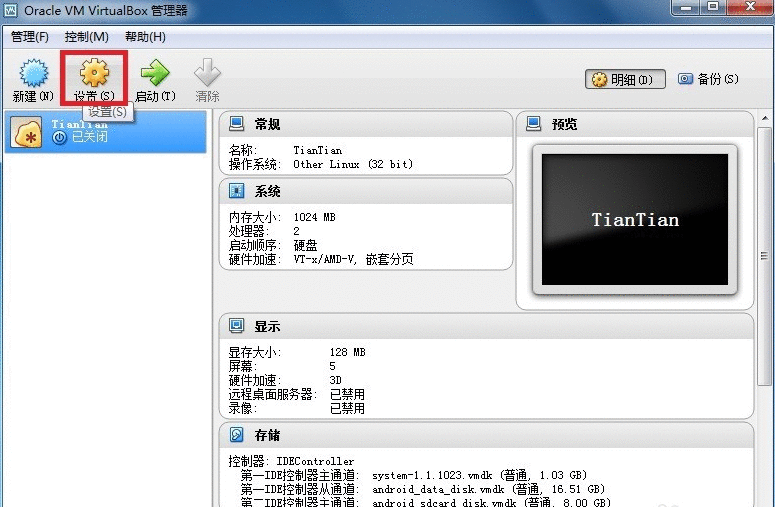Switch to Snapshots (备份) view
This screenshot has height=507, width=775.
pyautogui.click(x=708, y=79)
